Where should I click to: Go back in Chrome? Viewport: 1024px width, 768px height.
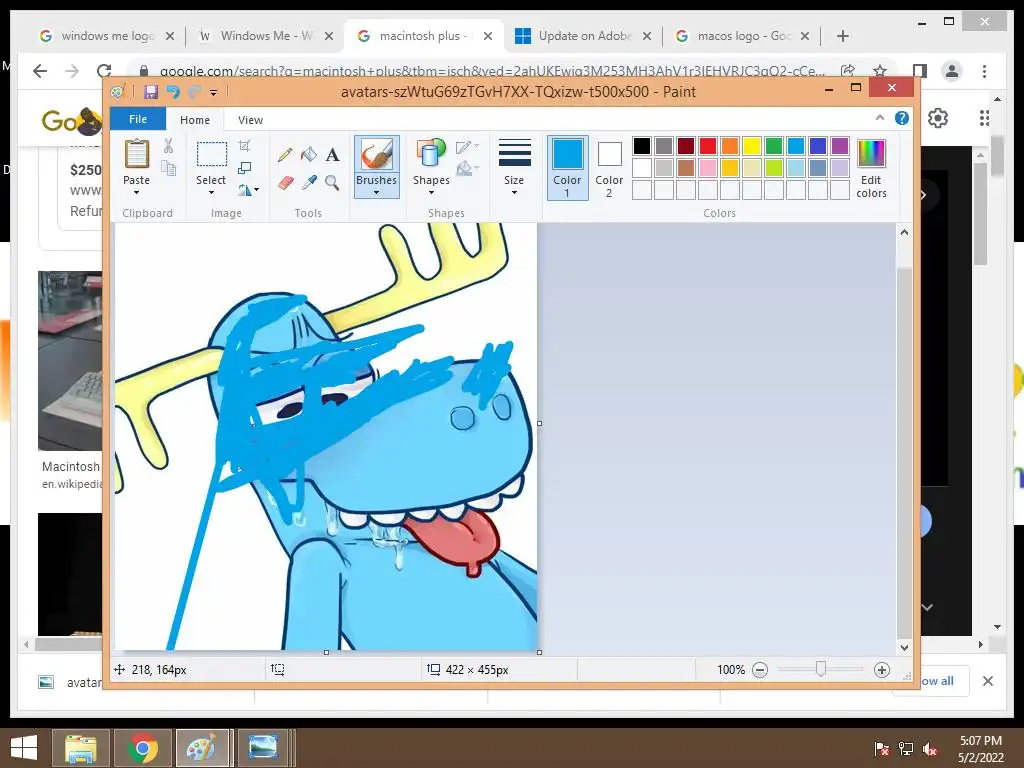40,71
